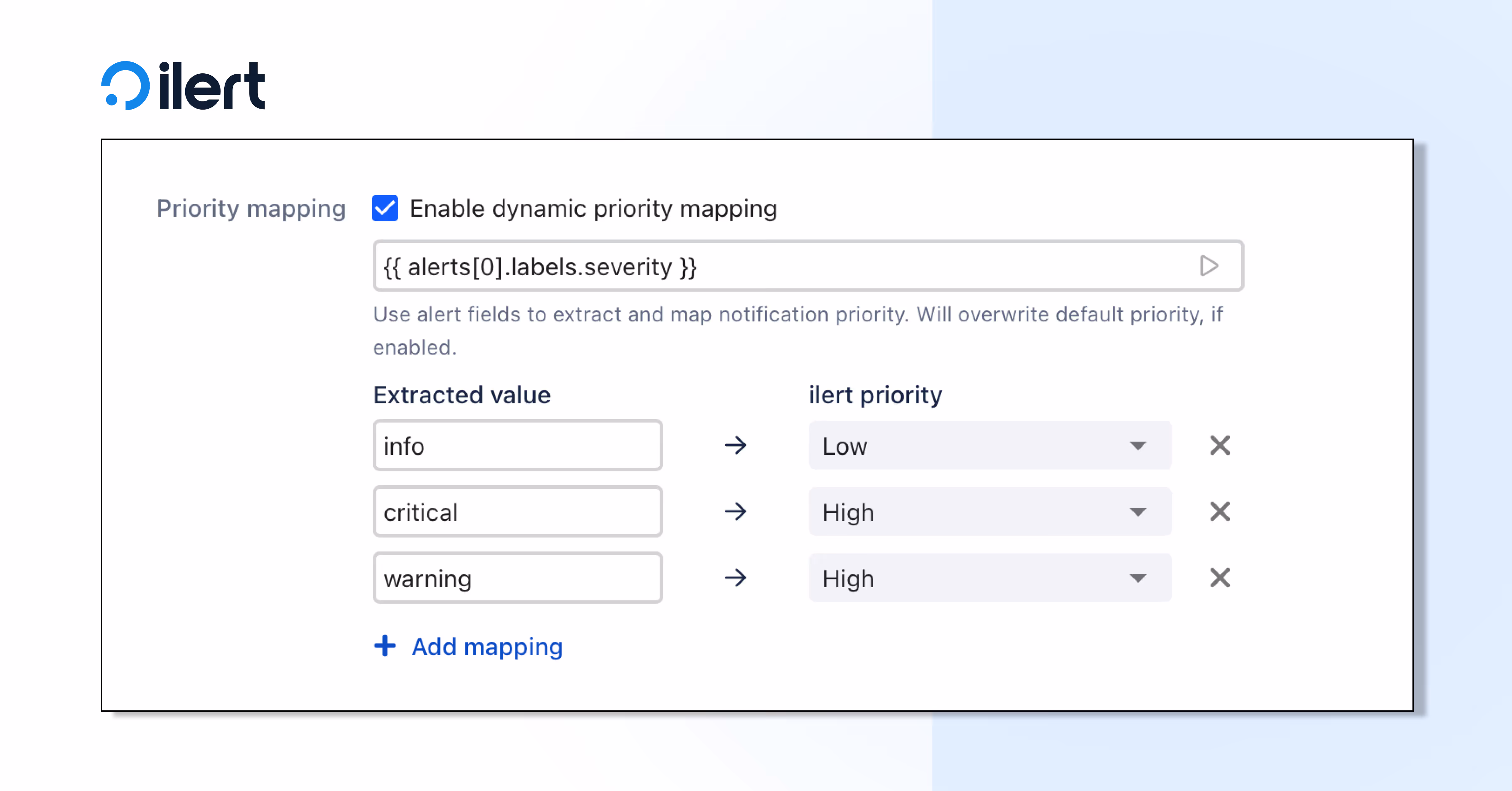
Task: Click the plus icon for Add mapping
Action: click(385, 646)
